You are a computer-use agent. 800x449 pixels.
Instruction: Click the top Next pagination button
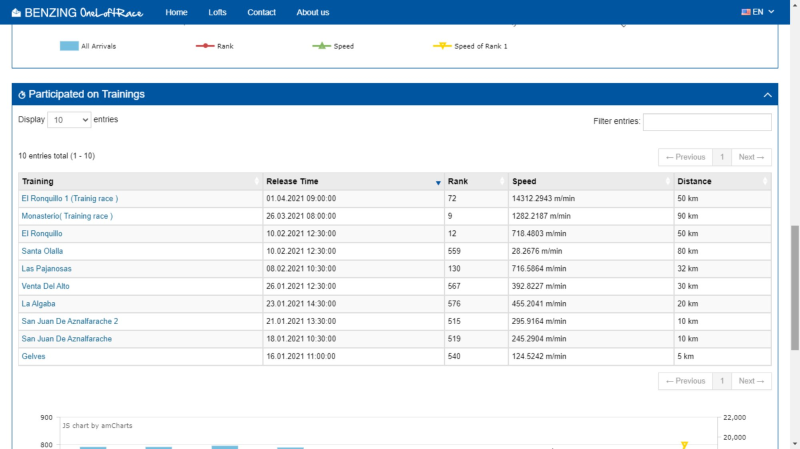coord(752,157)
